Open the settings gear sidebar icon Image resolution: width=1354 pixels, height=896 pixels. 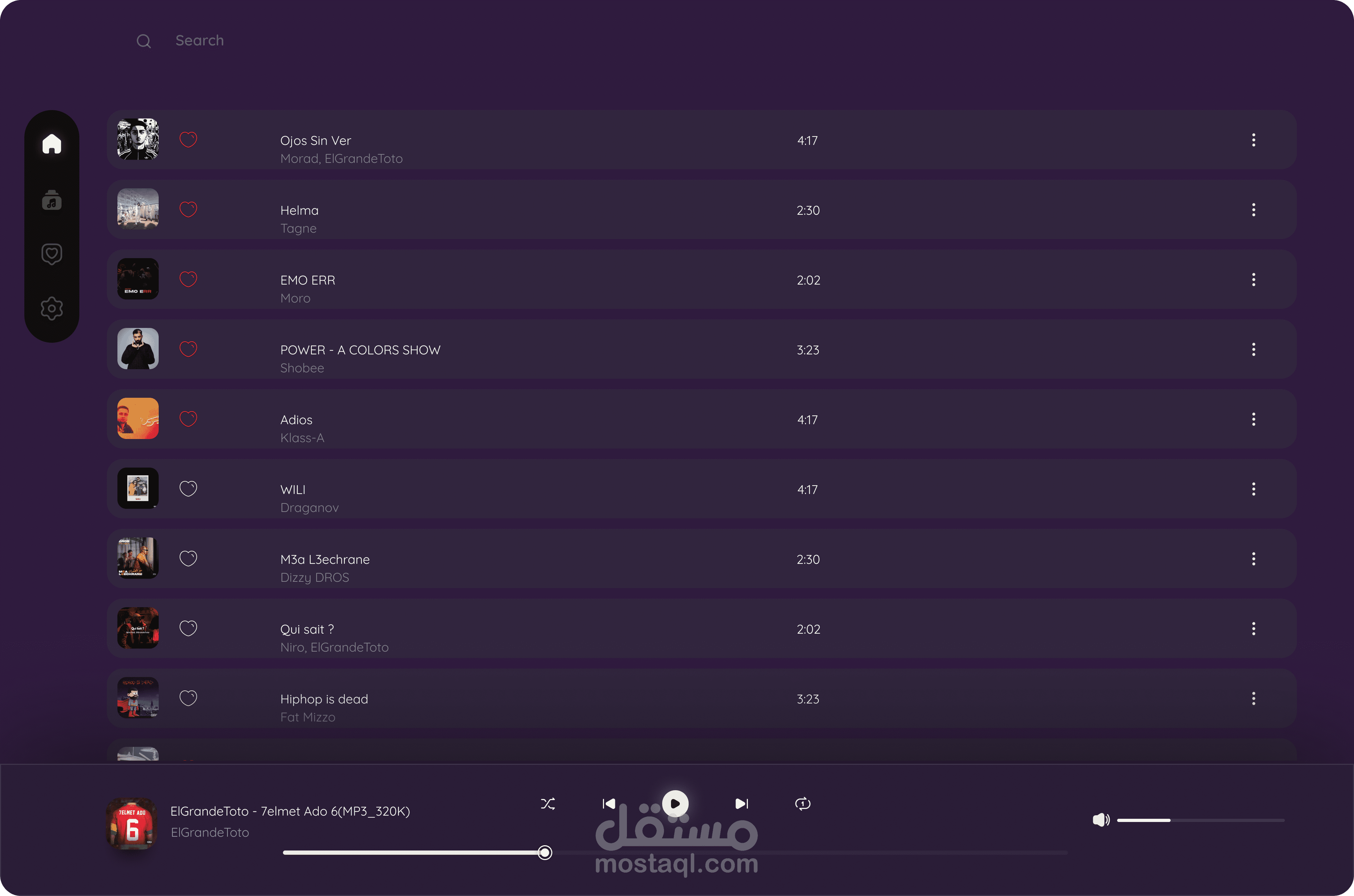tap(51, 309)
